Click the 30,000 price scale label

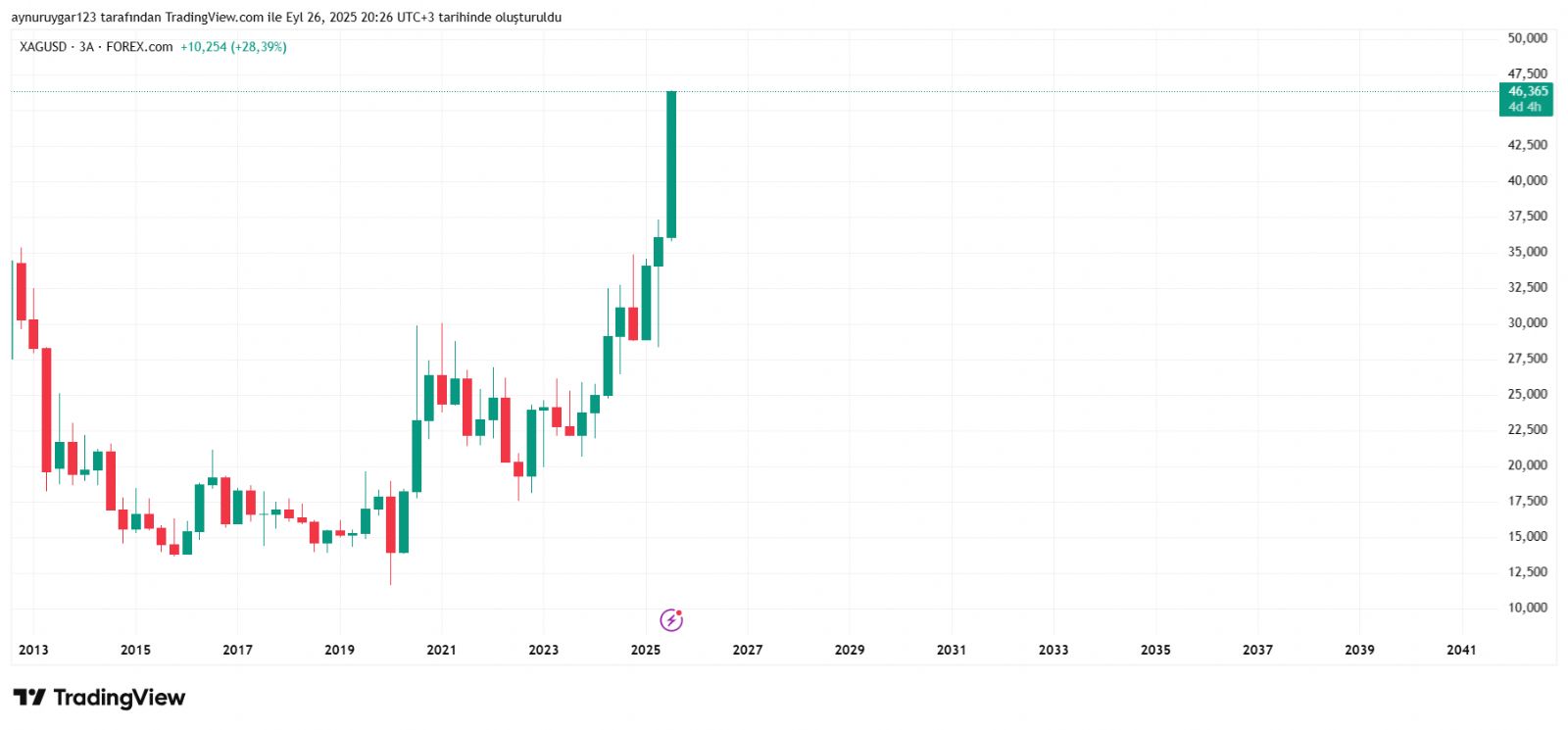point(1527,322)
